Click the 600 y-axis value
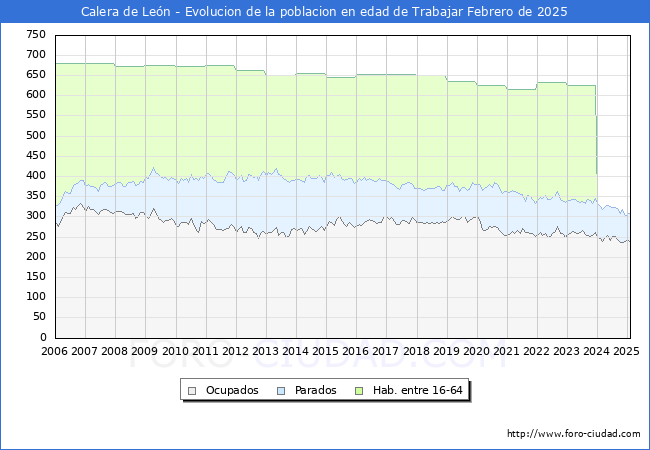 (36, 94)
